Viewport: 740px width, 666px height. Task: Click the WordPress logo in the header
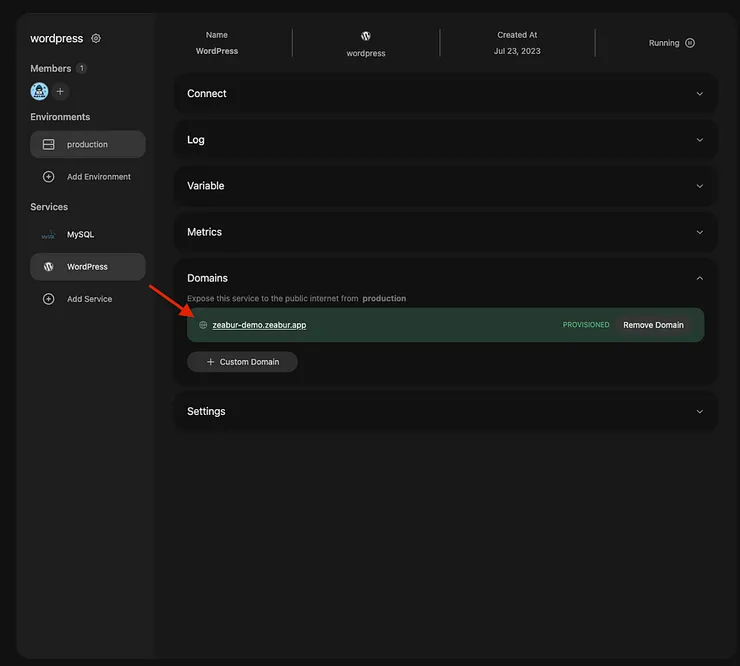(x=365, y=36)
